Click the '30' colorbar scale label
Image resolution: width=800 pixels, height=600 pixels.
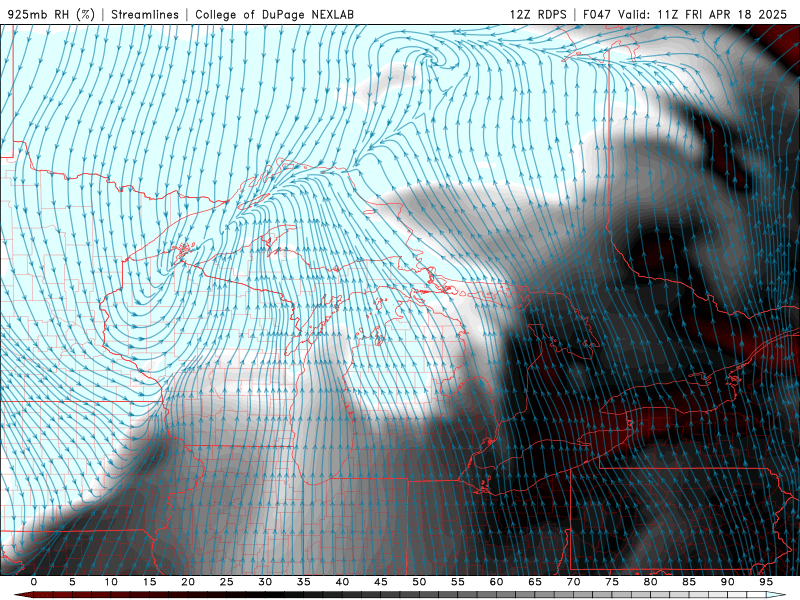[265, 582]
